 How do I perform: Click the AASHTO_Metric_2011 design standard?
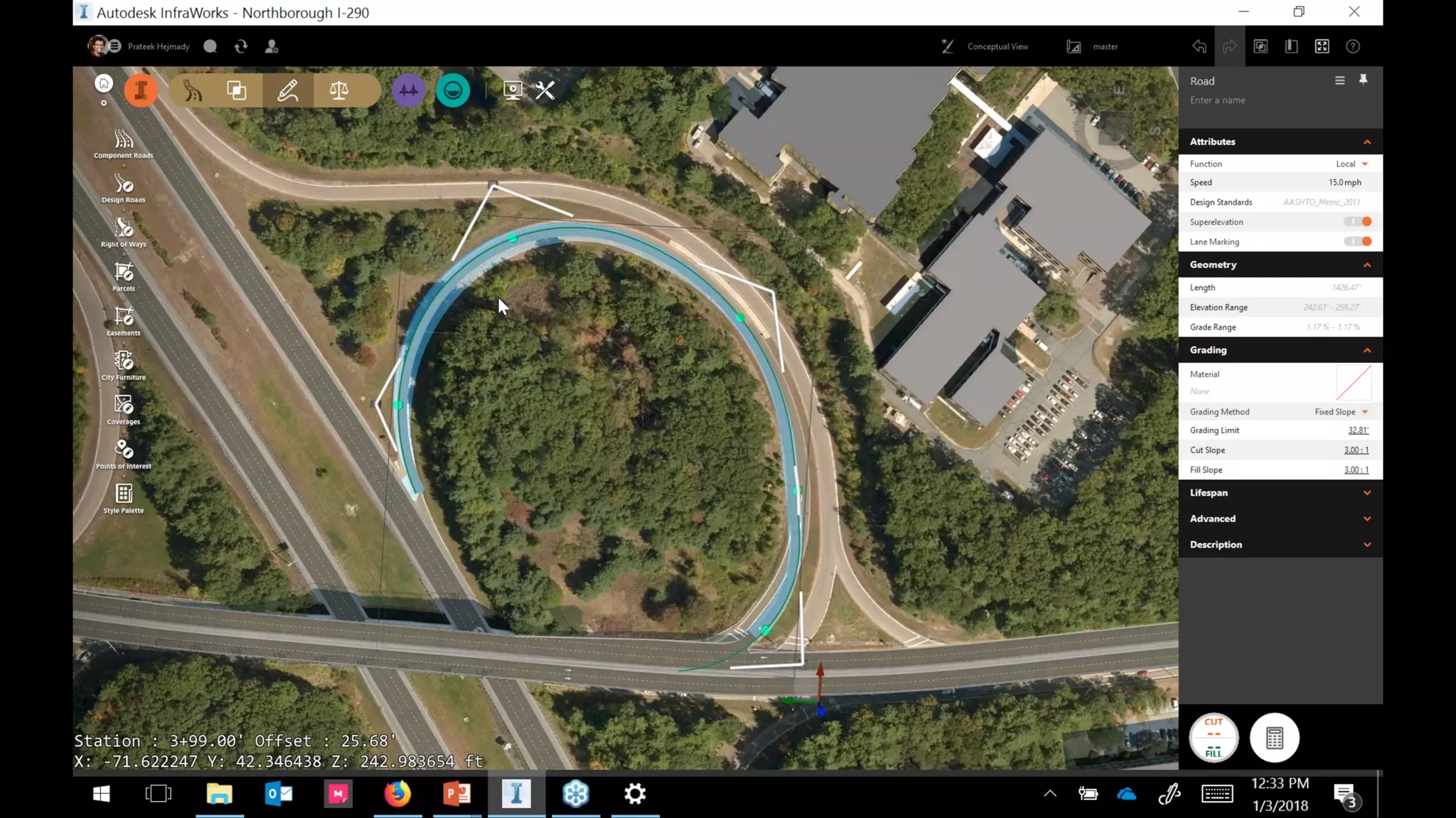click(x=1322, y=203)
